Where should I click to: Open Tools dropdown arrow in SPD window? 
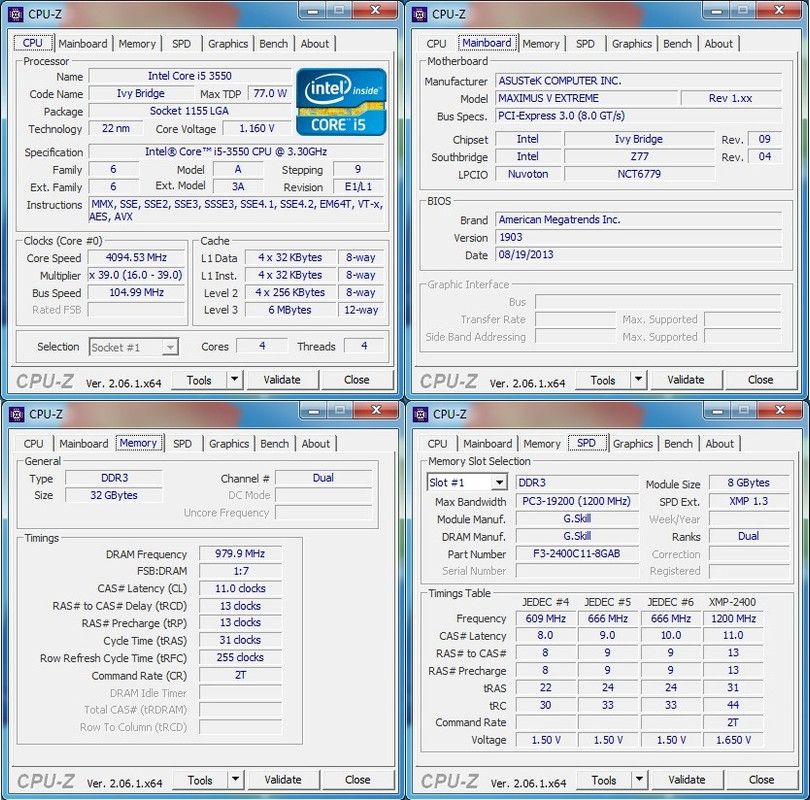640,779
